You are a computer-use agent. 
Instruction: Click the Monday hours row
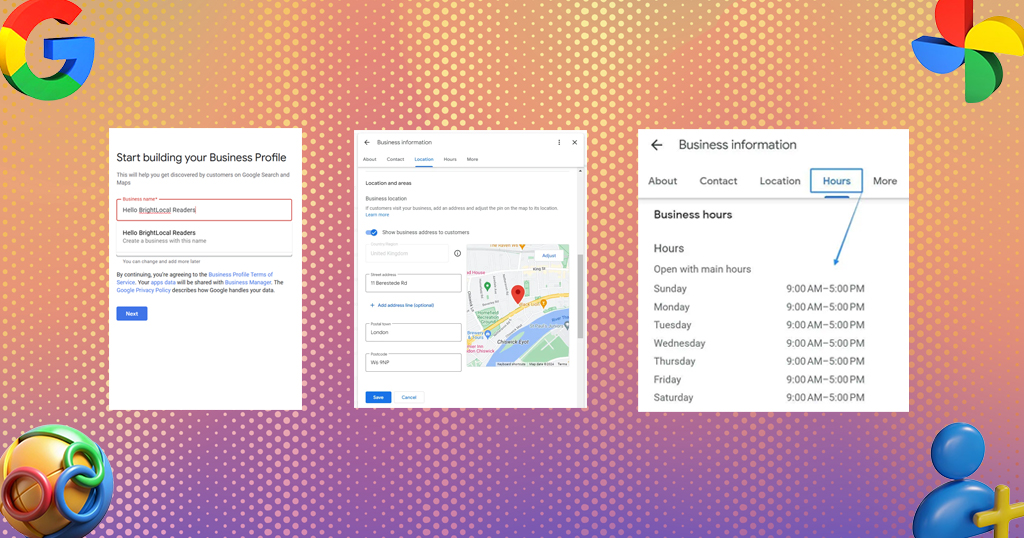pyautogui.click(x=759, y=307)
